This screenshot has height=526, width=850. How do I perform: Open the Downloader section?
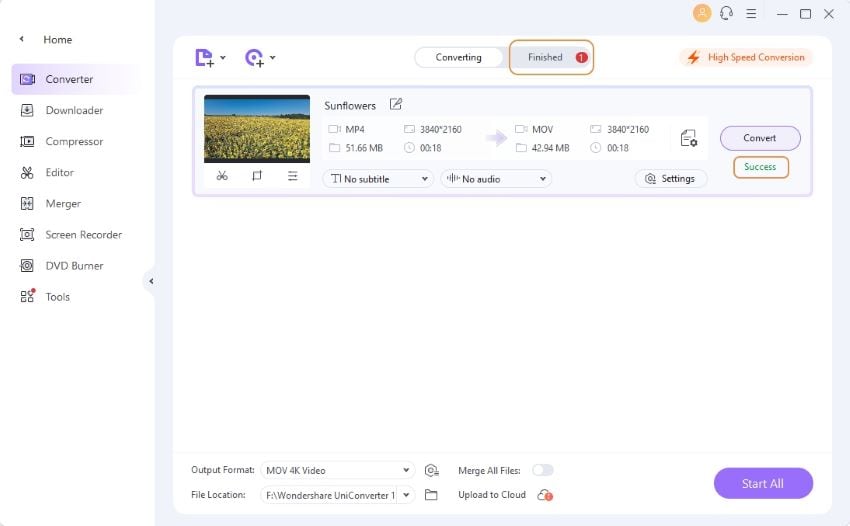(74, 111)
